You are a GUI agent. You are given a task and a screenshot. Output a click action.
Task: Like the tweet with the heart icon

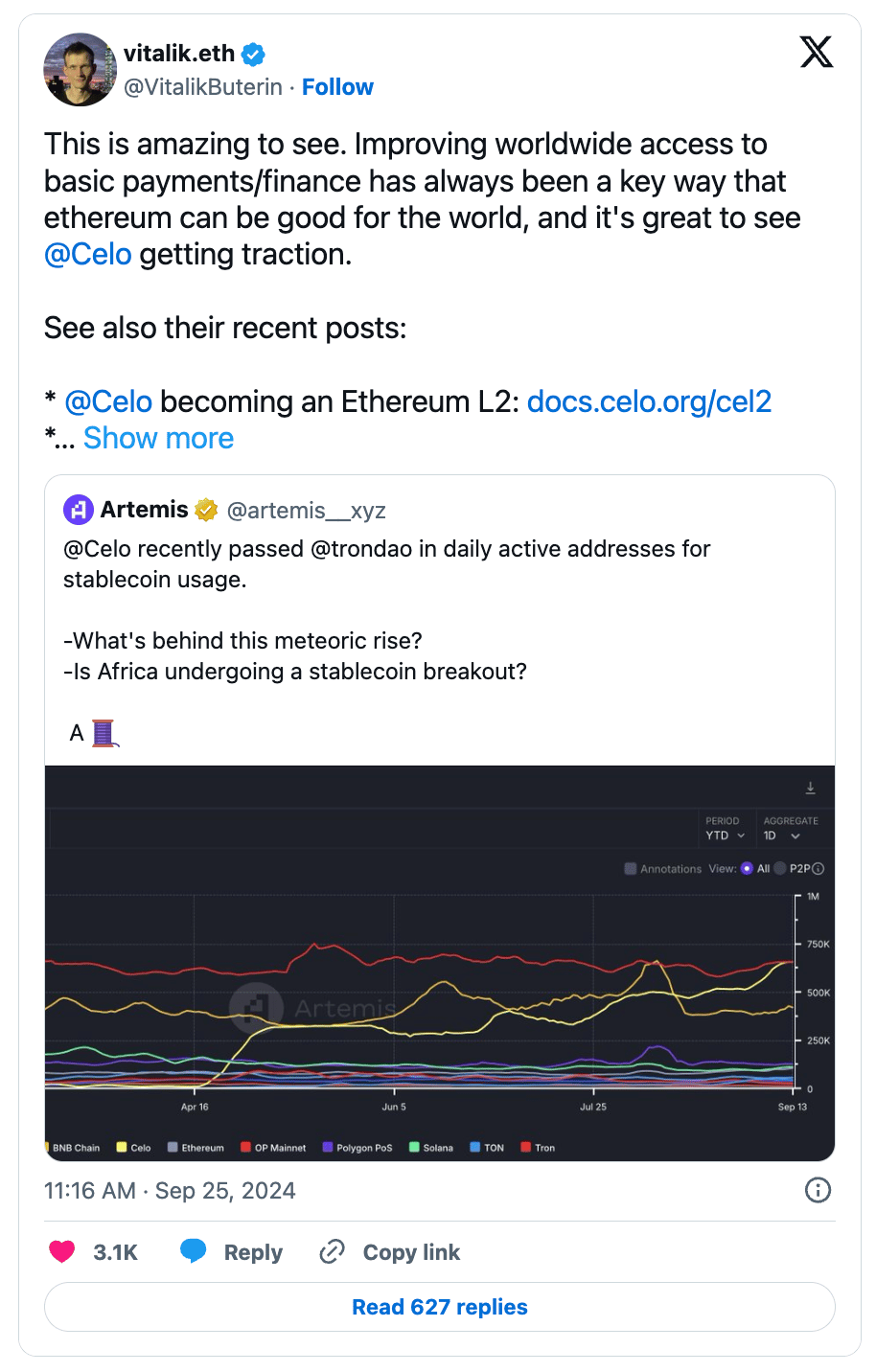coord(62,1251)
